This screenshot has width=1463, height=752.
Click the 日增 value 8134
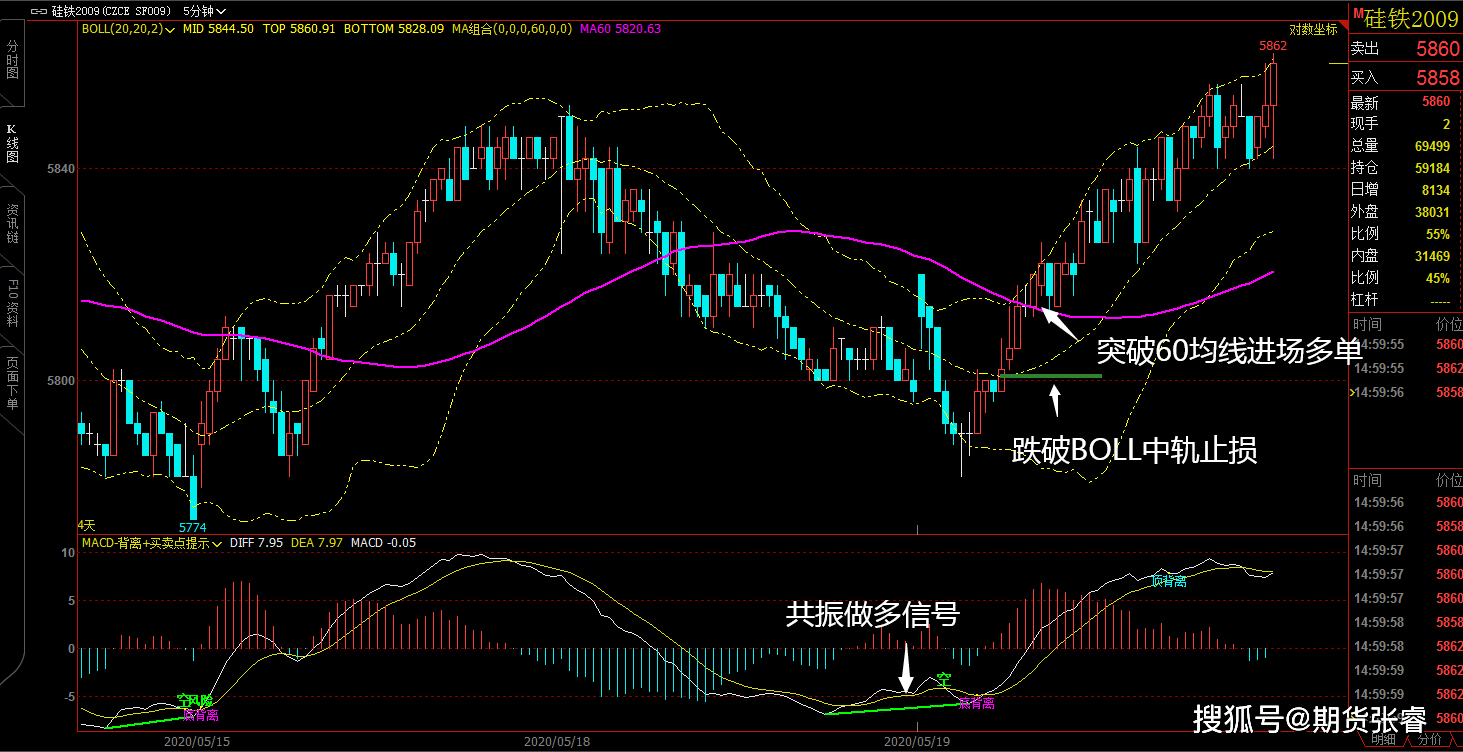pos(1436,190)
